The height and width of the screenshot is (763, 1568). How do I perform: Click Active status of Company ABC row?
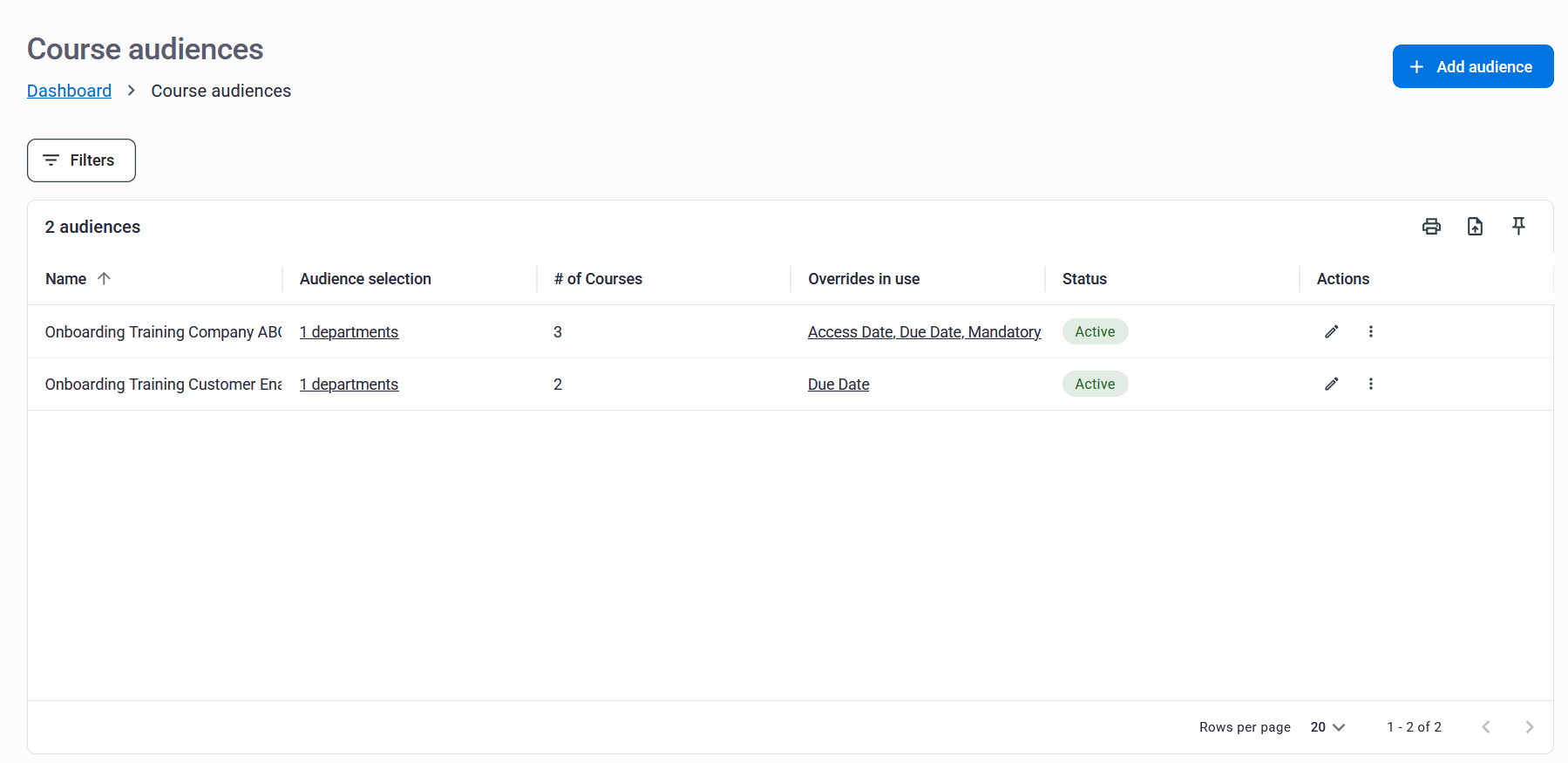[1095, 331]
